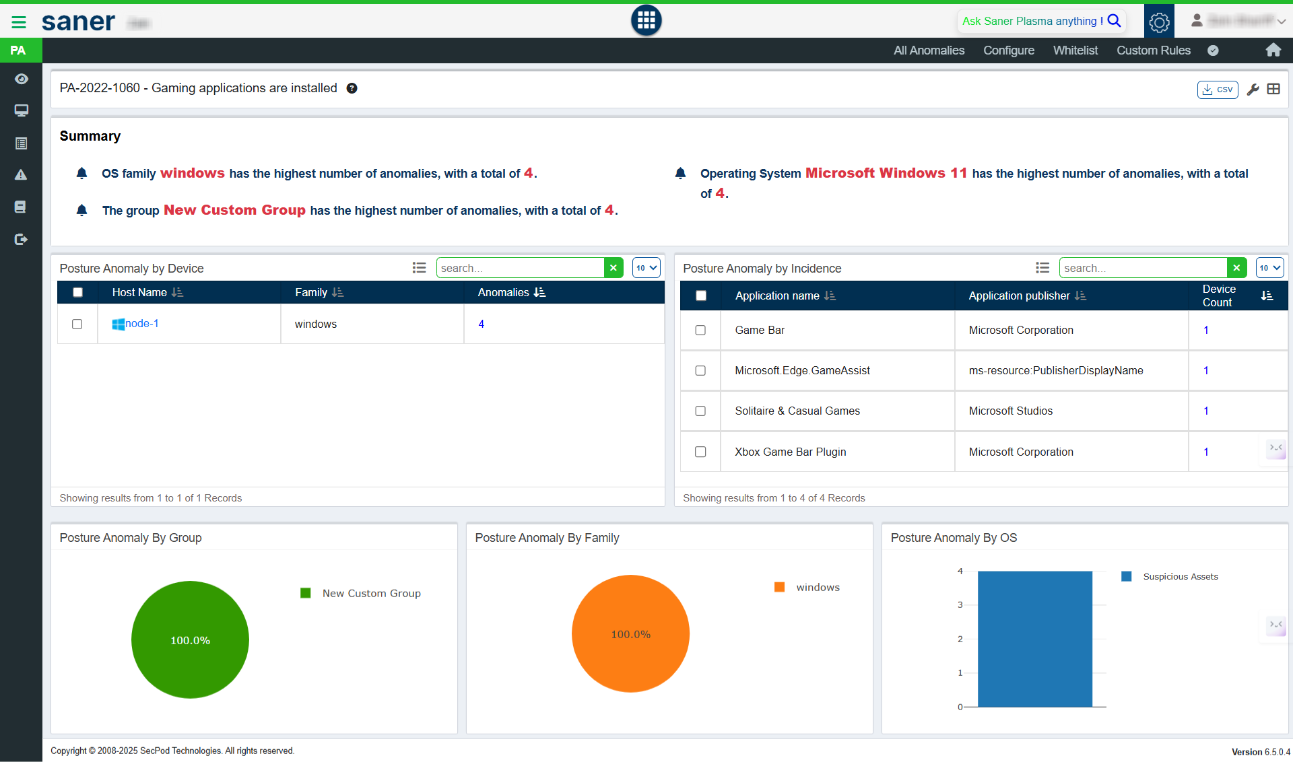This screenshot has width=1293, height=762.
Task: Clear the search in Posture Anomaly by Device
Action: 614,268
